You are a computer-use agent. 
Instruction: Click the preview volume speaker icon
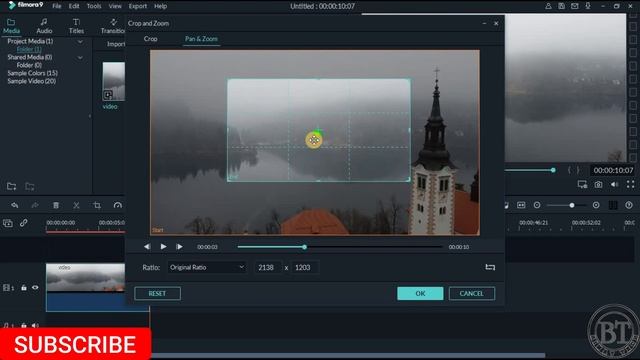pyautogui.click(x=614, y=184)
